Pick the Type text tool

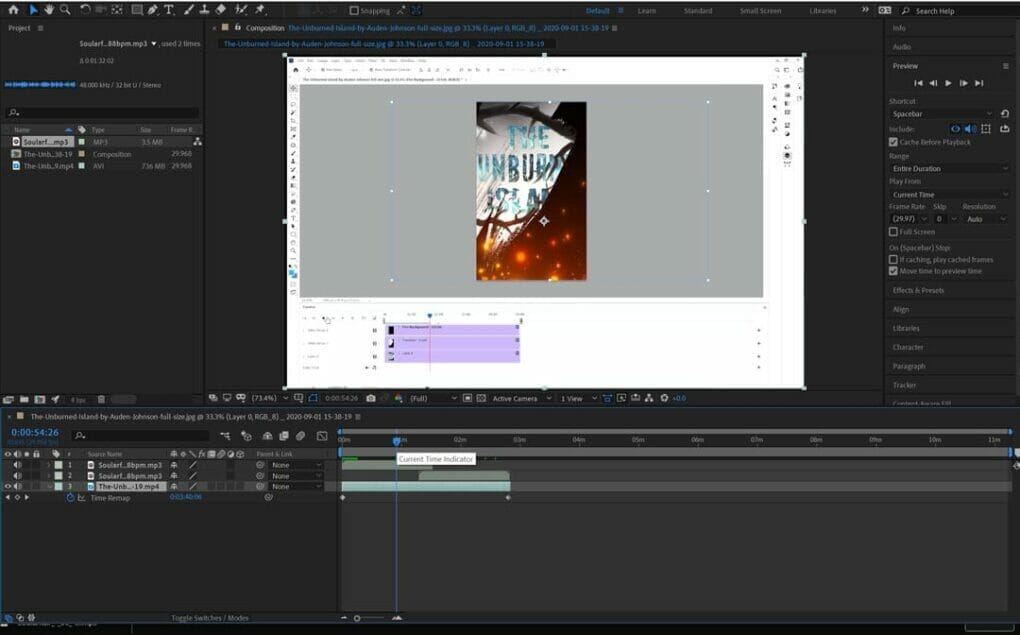(x=168, y=9)
